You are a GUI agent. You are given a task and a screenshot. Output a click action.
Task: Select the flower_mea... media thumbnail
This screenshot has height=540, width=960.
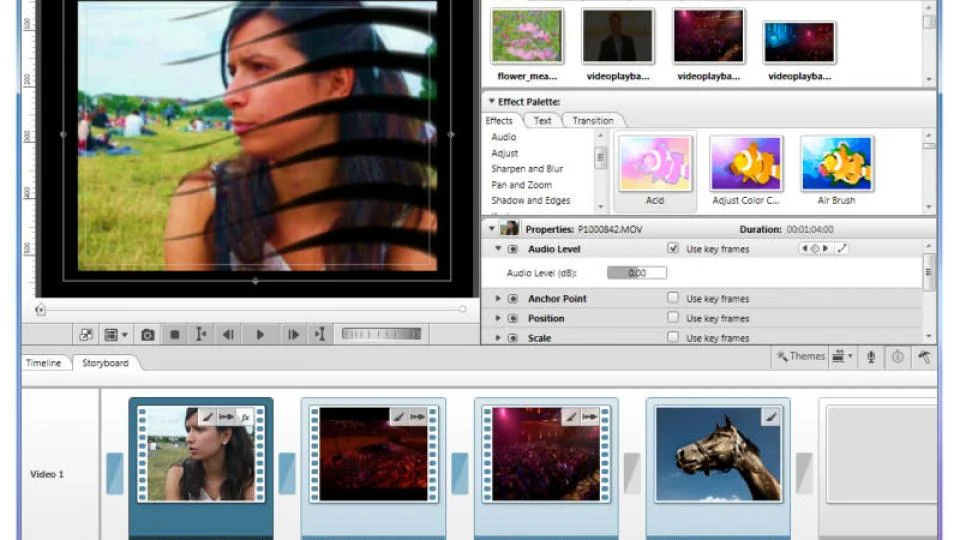pos(527,36)
